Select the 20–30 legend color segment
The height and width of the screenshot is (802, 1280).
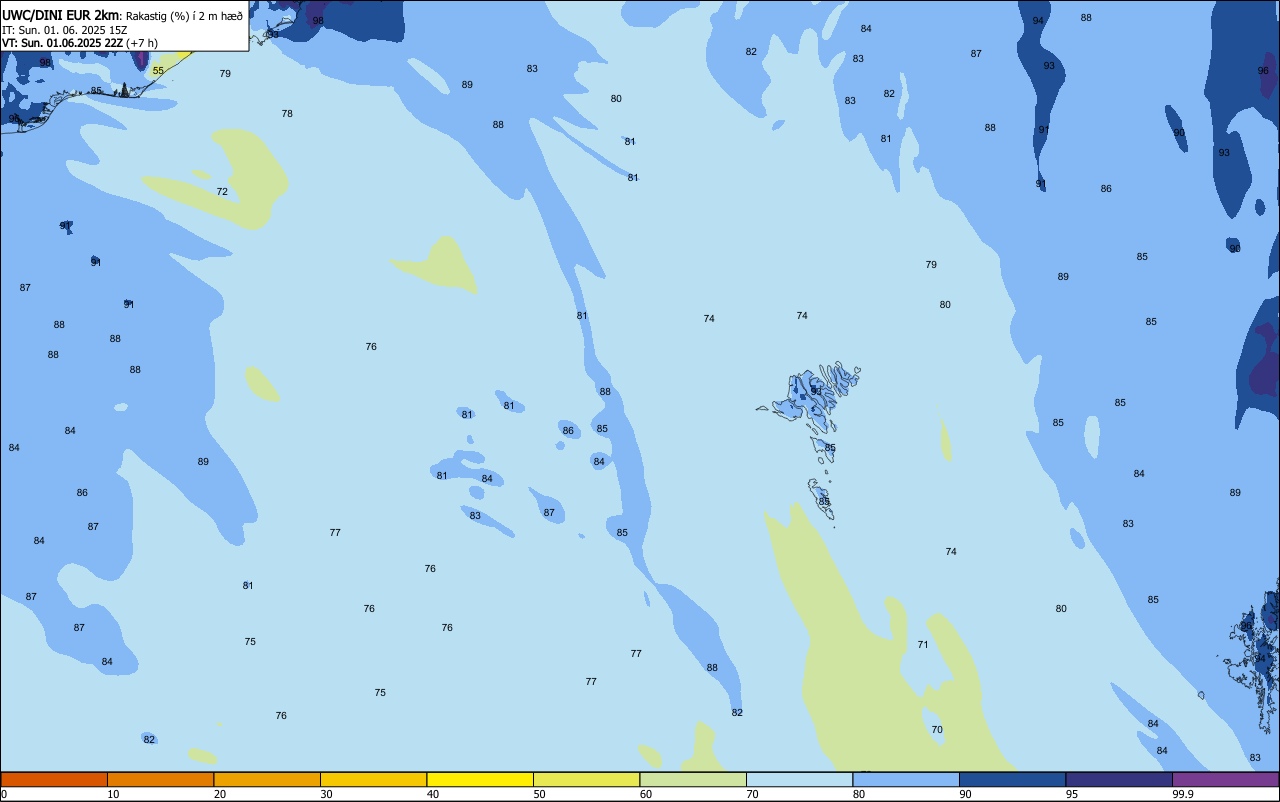pos(267,779)
